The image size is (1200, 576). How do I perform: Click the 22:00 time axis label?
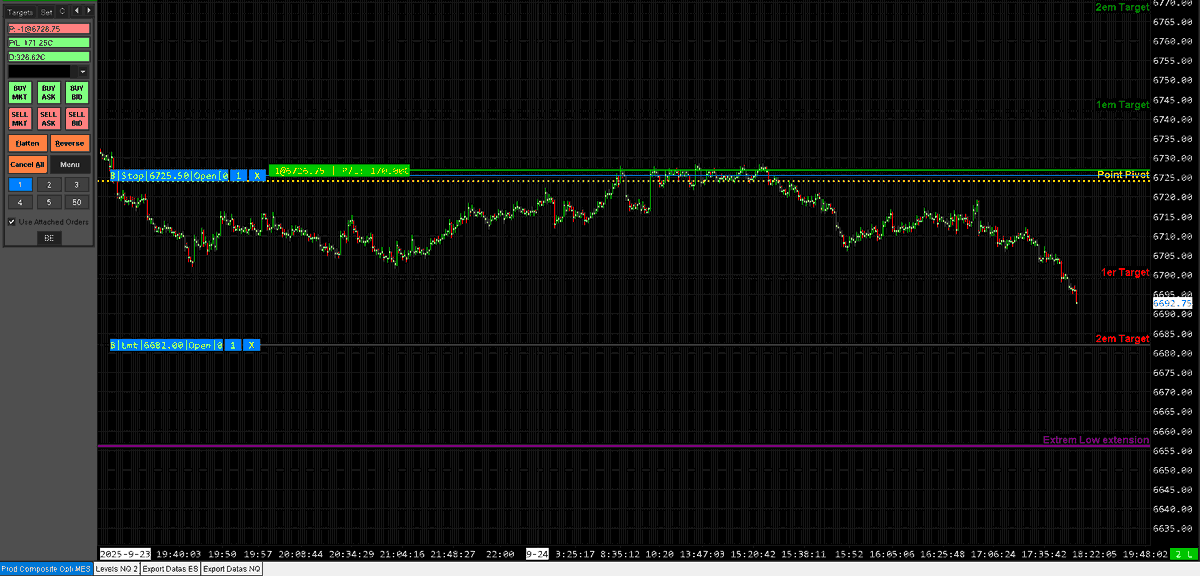[499, 553]
